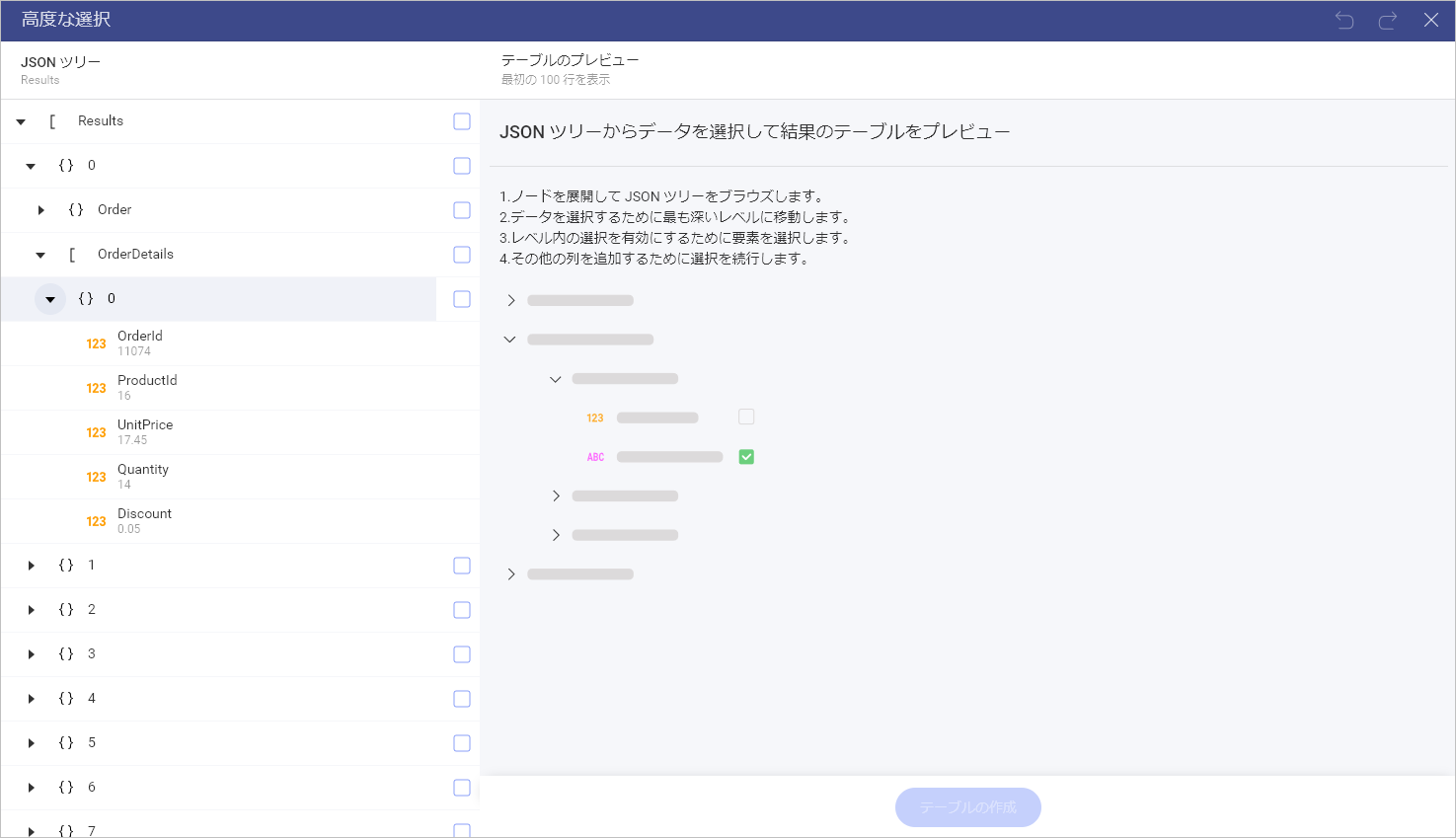Click the braces icon of node 3
The image size is (1456, 838).
[66, 654]
